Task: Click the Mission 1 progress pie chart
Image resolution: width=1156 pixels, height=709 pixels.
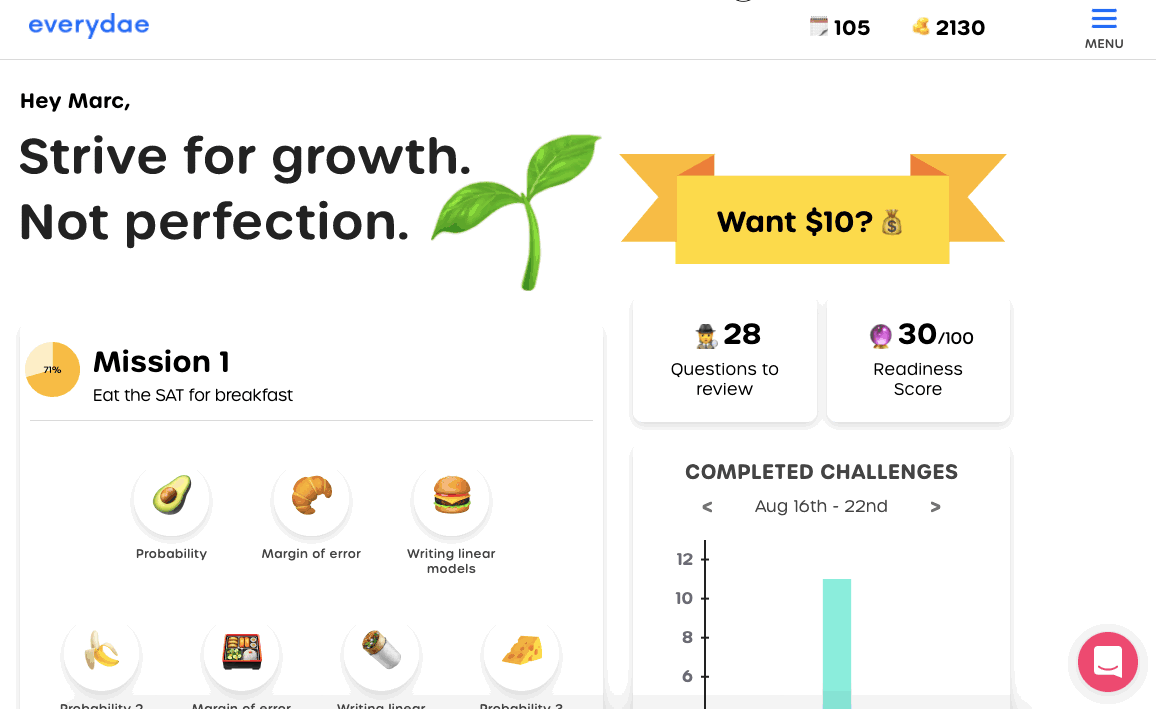Action: click(52, 369)
